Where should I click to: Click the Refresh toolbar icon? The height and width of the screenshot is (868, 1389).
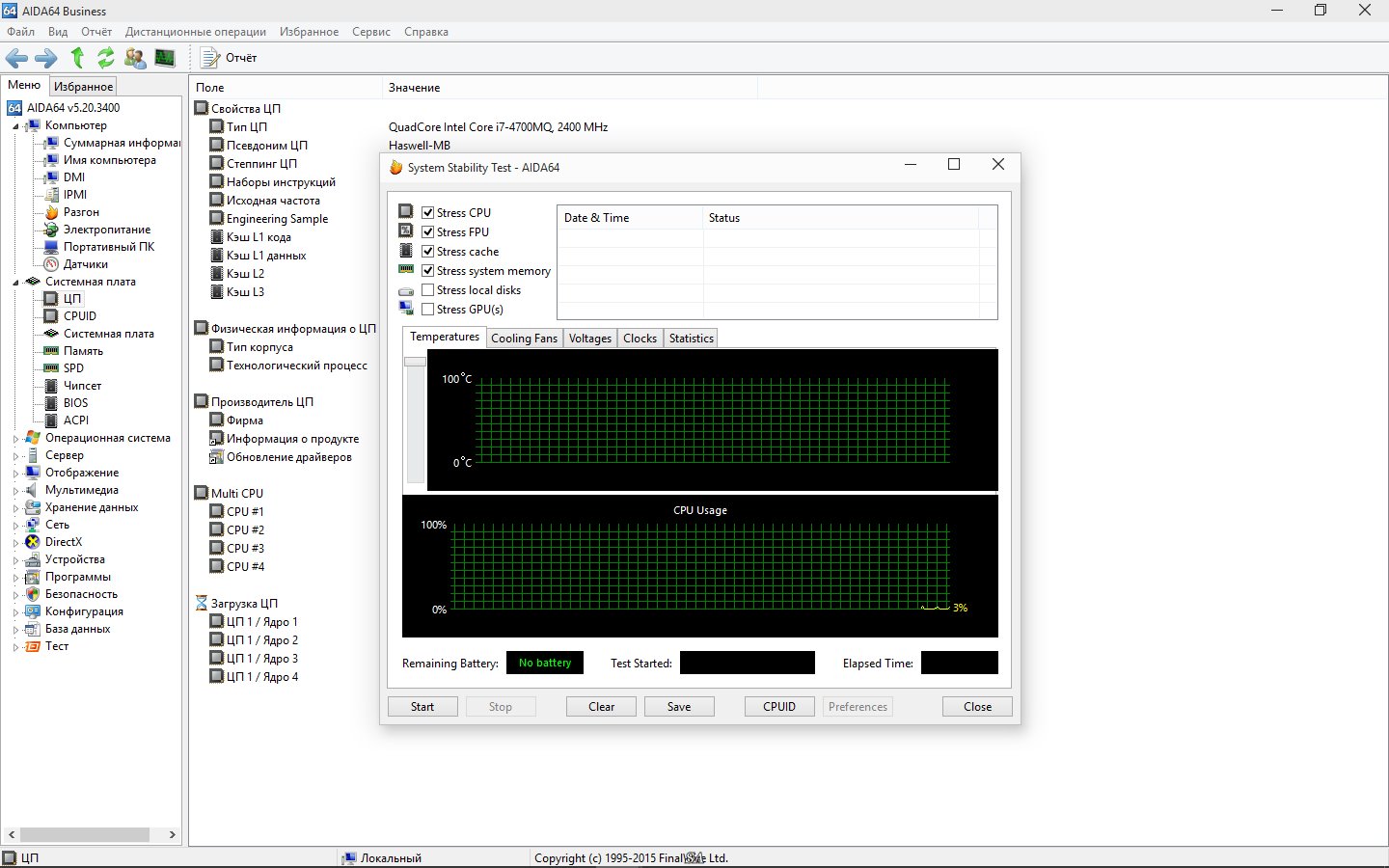tap(106, 58)
